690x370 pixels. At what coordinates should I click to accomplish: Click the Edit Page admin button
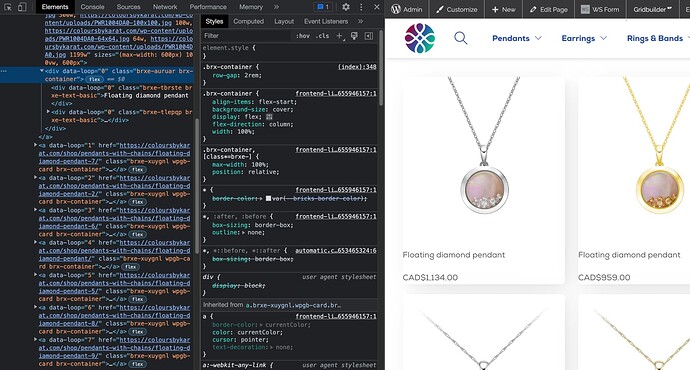549,9
